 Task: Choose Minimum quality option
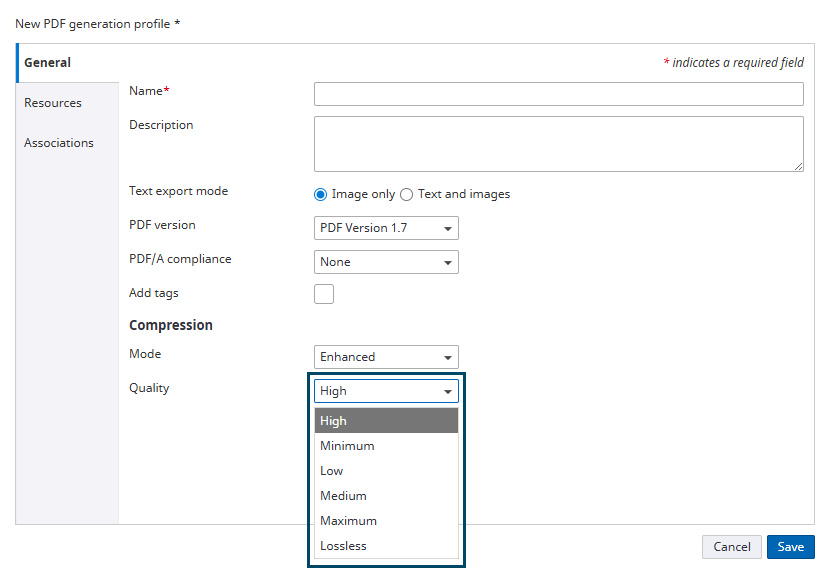coord(386,446)
